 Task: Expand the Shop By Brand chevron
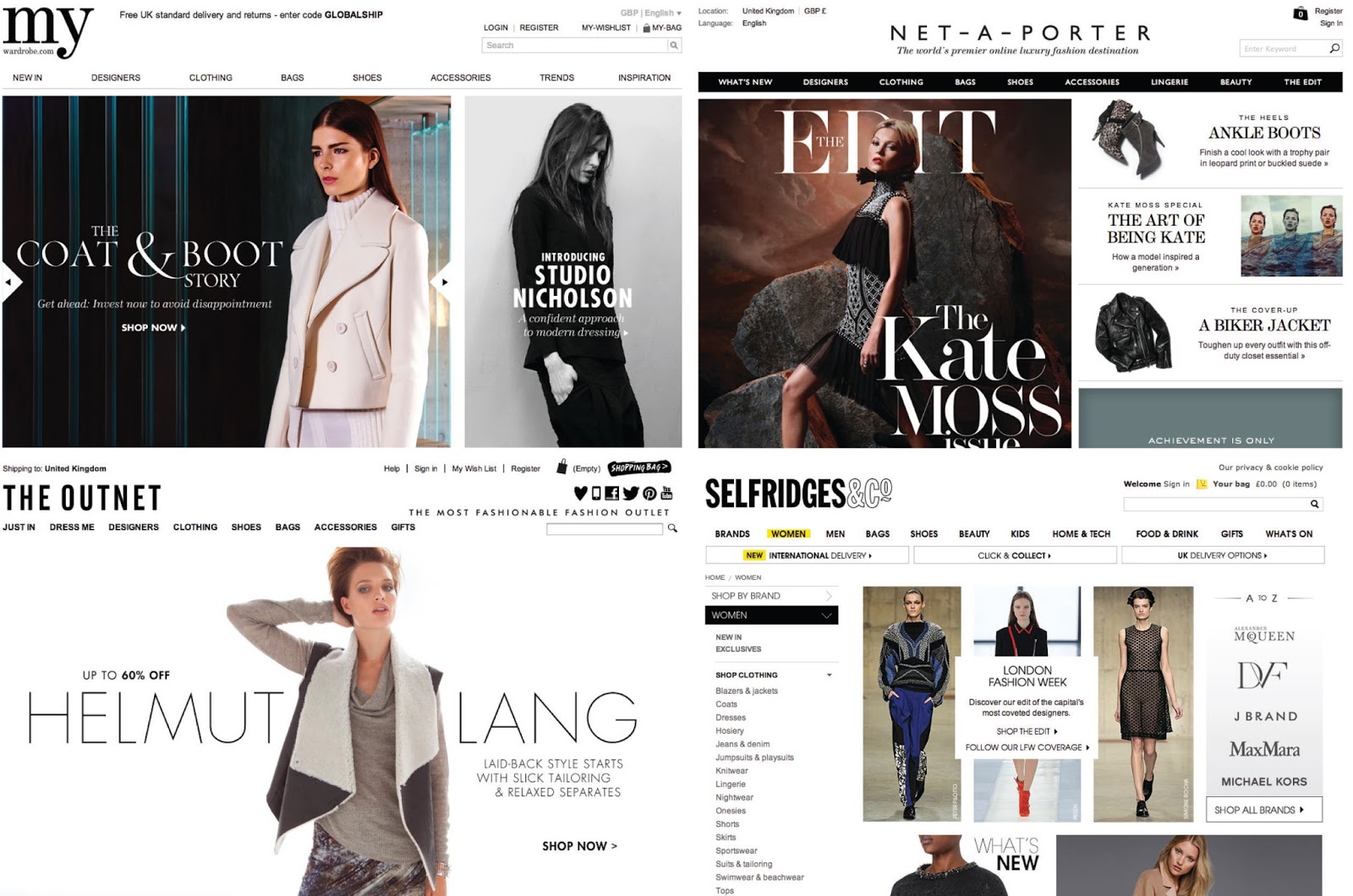tap(829, 596)
